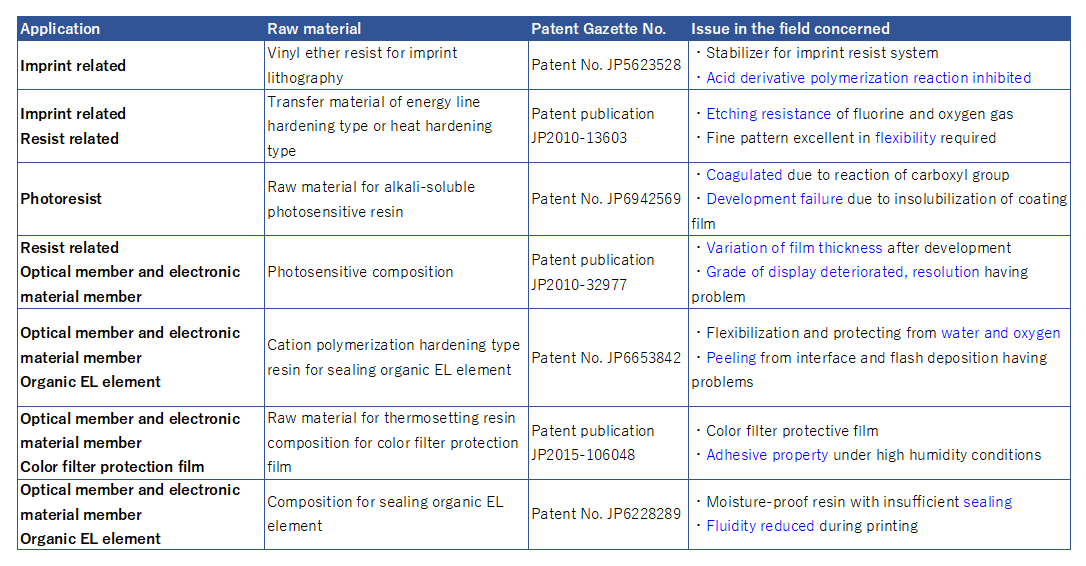Open the 'Peeling' link
The image size is (1086, 566).
pyautogui.click(x=731, y=357)
